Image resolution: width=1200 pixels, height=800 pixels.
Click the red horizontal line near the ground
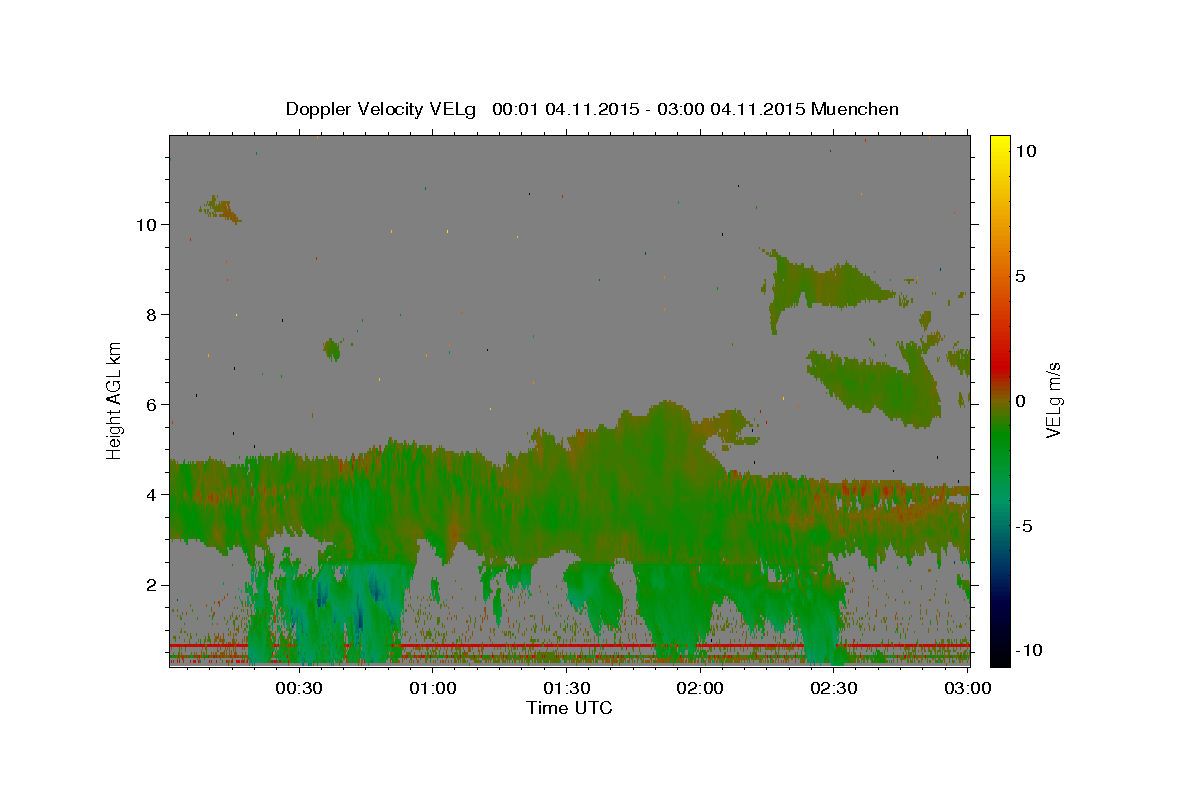[x=569, y=646]
